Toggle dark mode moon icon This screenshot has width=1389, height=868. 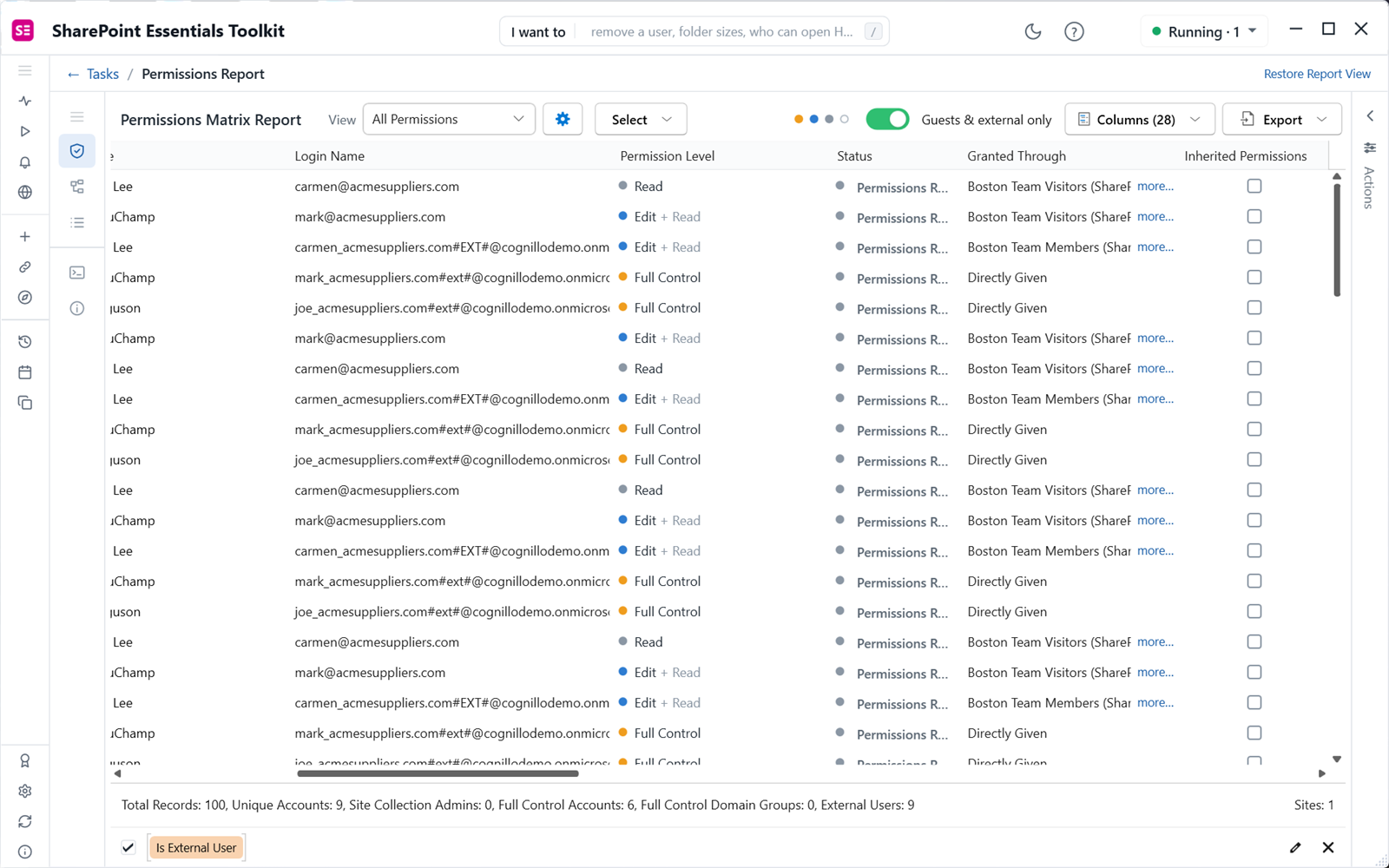[1033, 31]
